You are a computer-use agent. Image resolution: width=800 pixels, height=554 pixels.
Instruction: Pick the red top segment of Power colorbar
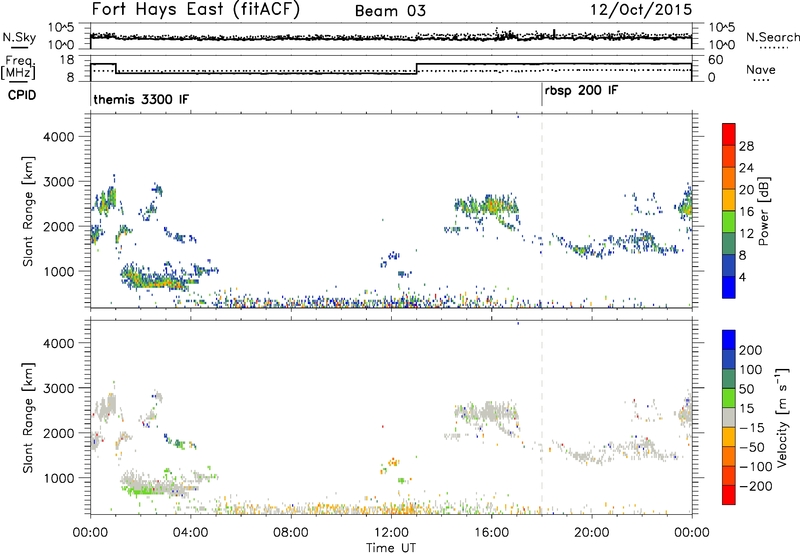729,134
